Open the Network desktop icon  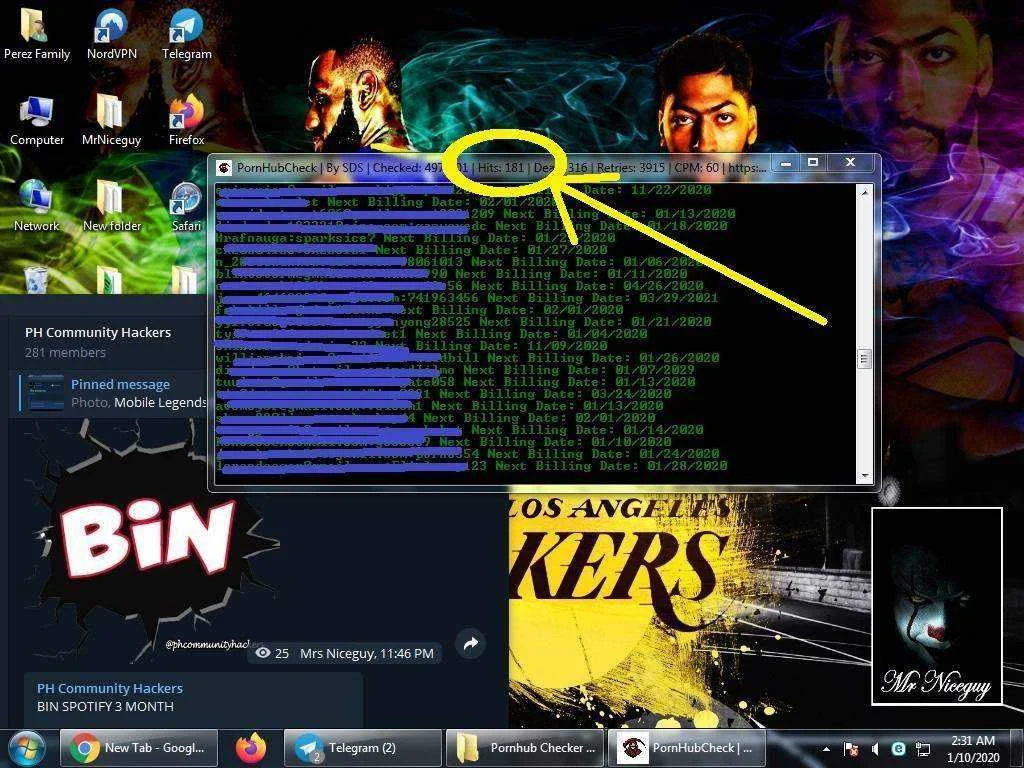(x=36, y=206)
